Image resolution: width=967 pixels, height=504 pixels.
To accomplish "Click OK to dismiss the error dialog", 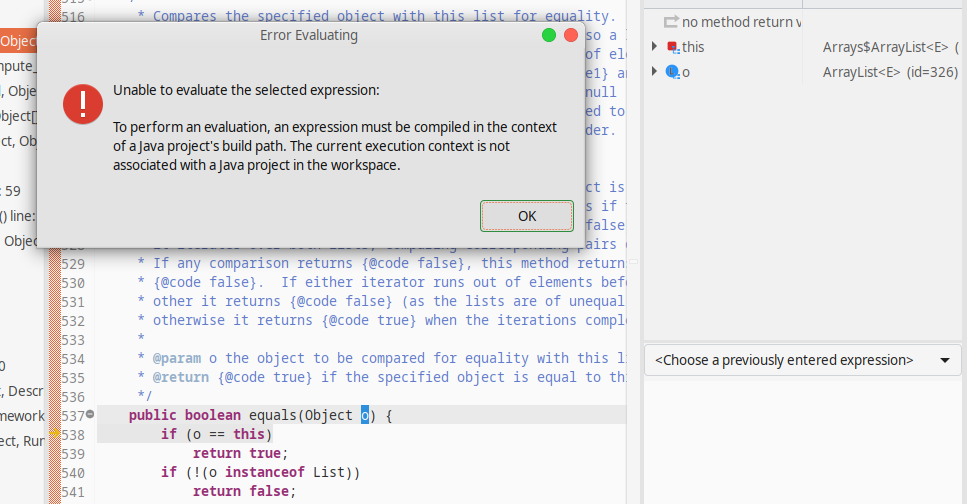I will 527,216.
